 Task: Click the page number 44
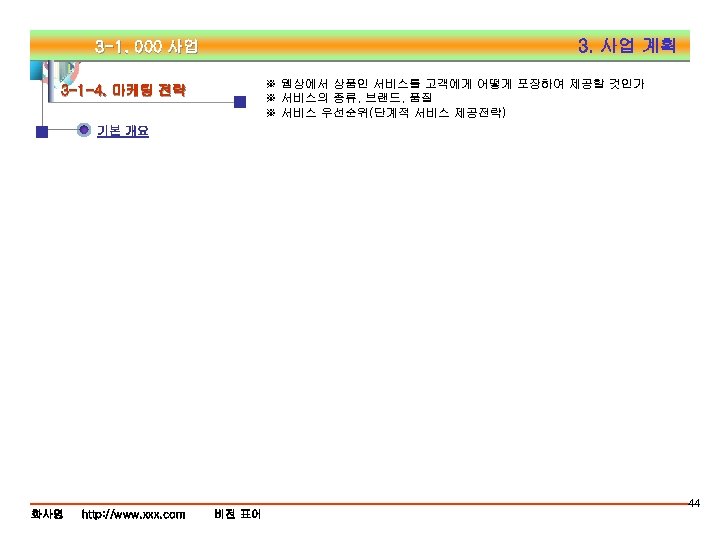pyautogui.click(x=694, y=503)
